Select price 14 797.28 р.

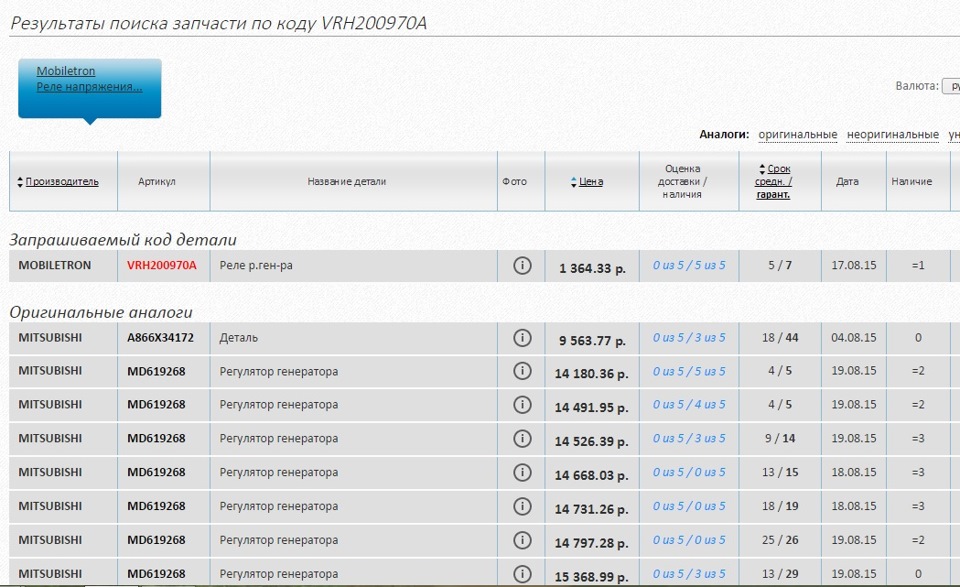click(x=591, y=543)
